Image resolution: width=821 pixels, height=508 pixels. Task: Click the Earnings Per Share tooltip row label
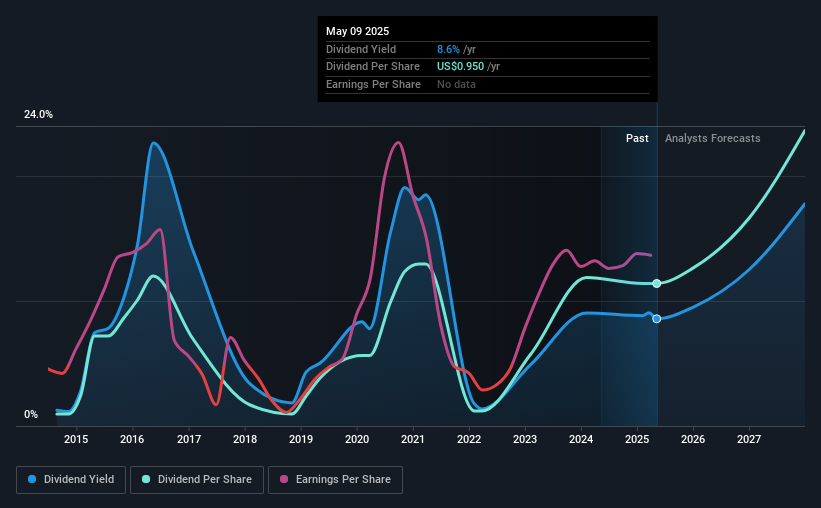[x=373, y=84]
